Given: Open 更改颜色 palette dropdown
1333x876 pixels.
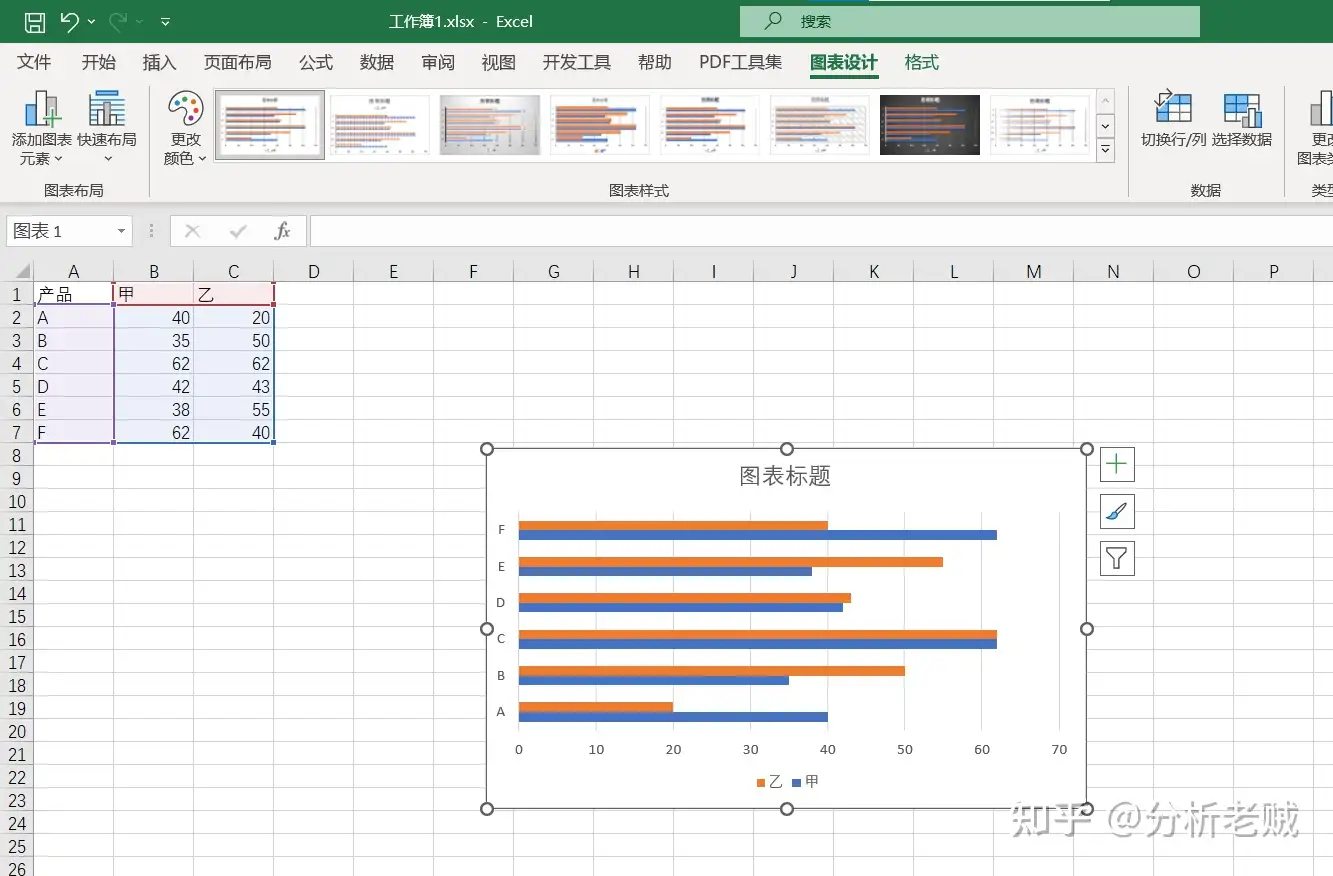Looking at the screenshot, I should [x=186, y=128].
